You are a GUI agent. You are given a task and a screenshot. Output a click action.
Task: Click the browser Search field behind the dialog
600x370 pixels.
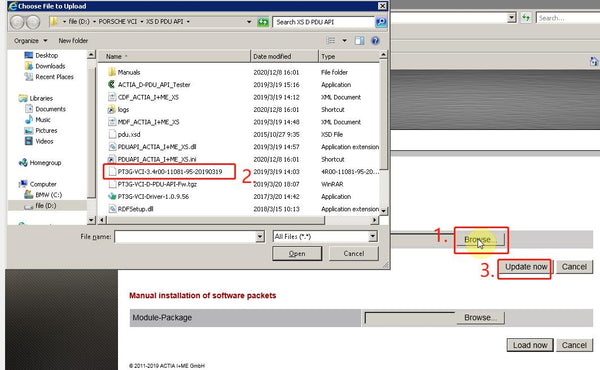567,18
